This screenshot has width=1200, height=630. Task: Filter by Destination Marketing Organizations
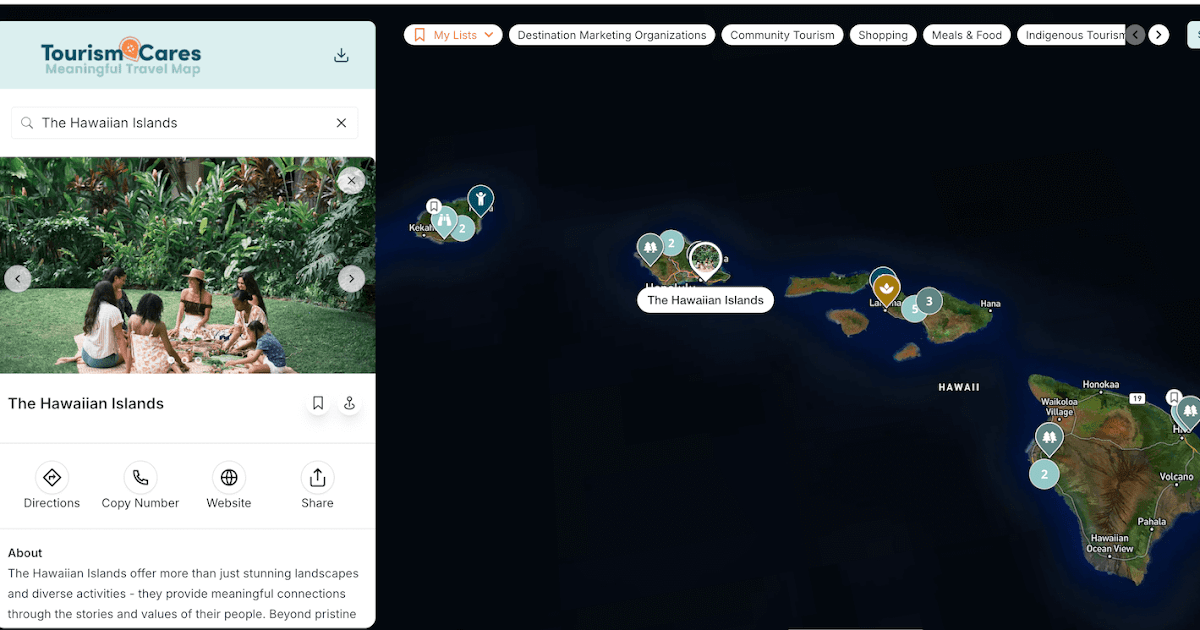click(612, 35)
